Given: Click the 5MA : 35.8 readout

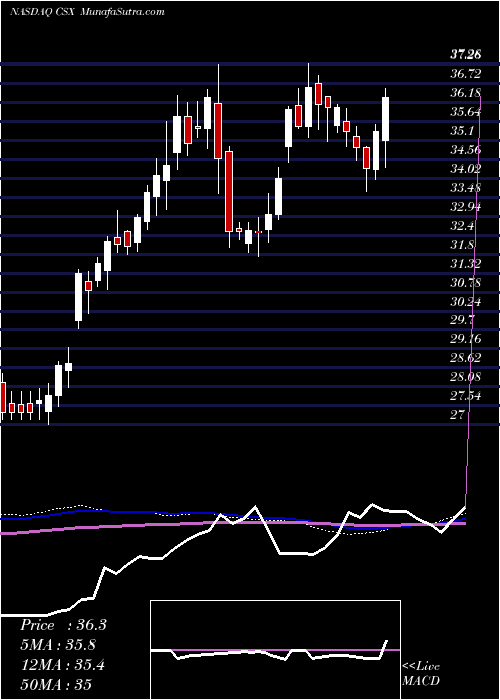Looking at the screenshot, I should pos(58,645).
